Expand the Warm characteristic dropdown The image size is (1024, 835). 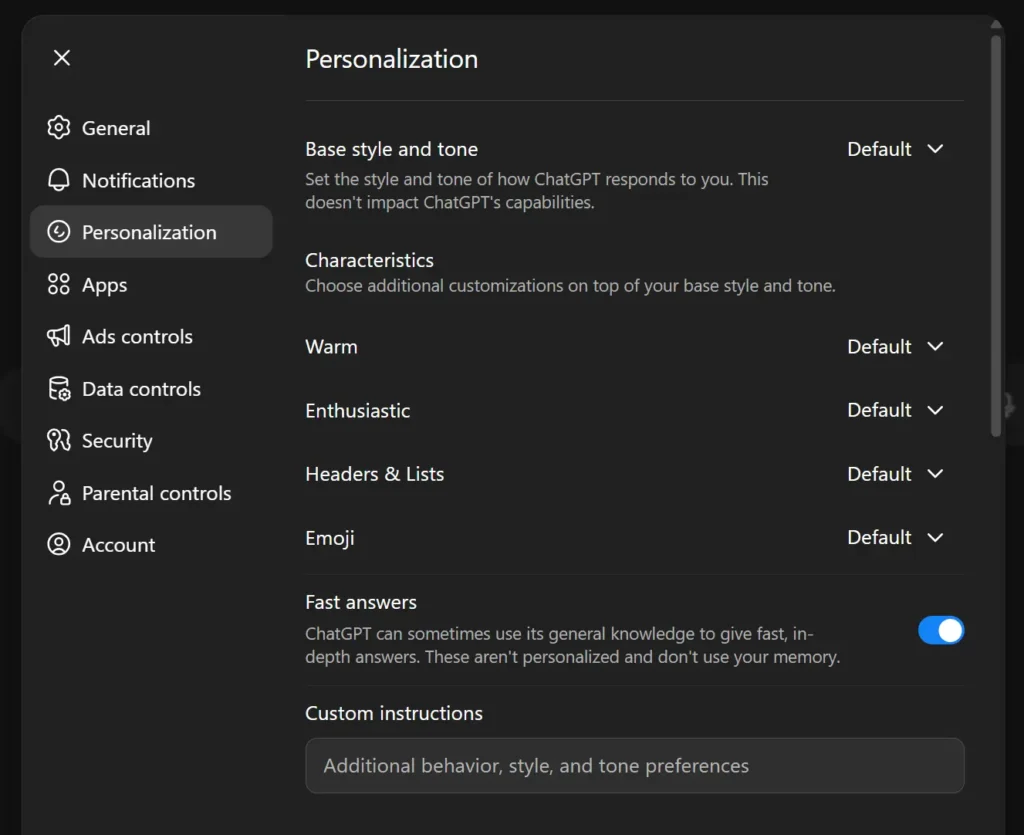click(x=895, y=346)
